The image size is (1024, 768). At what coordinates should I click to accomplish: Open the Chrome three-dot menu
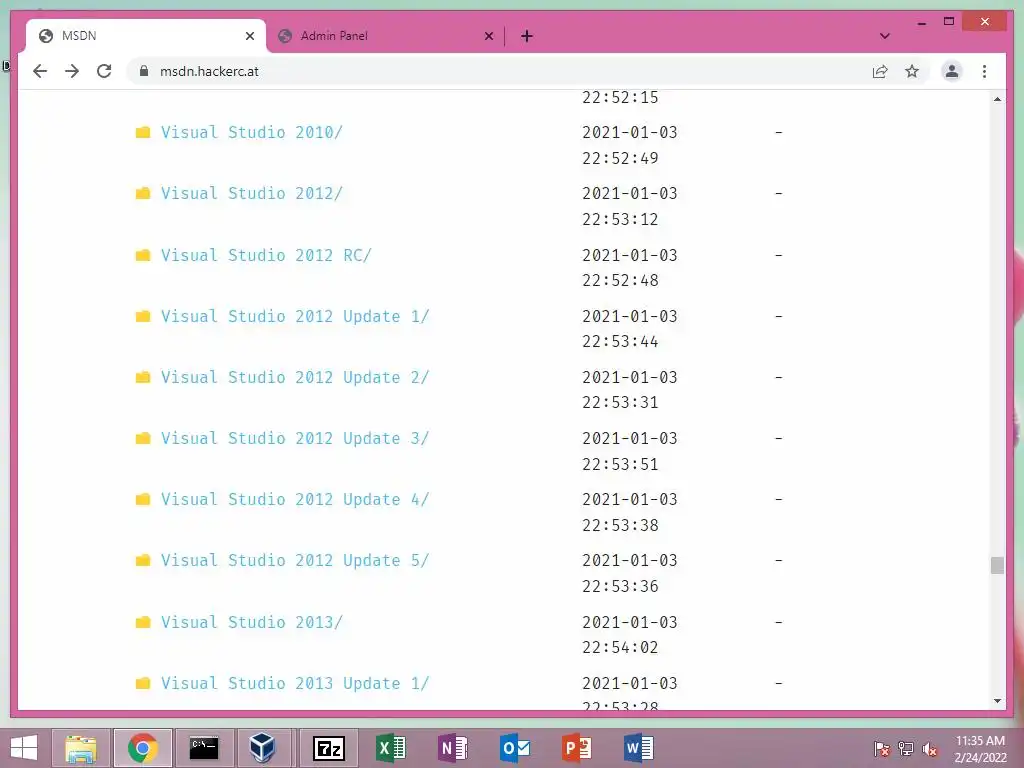click(984, 71)
